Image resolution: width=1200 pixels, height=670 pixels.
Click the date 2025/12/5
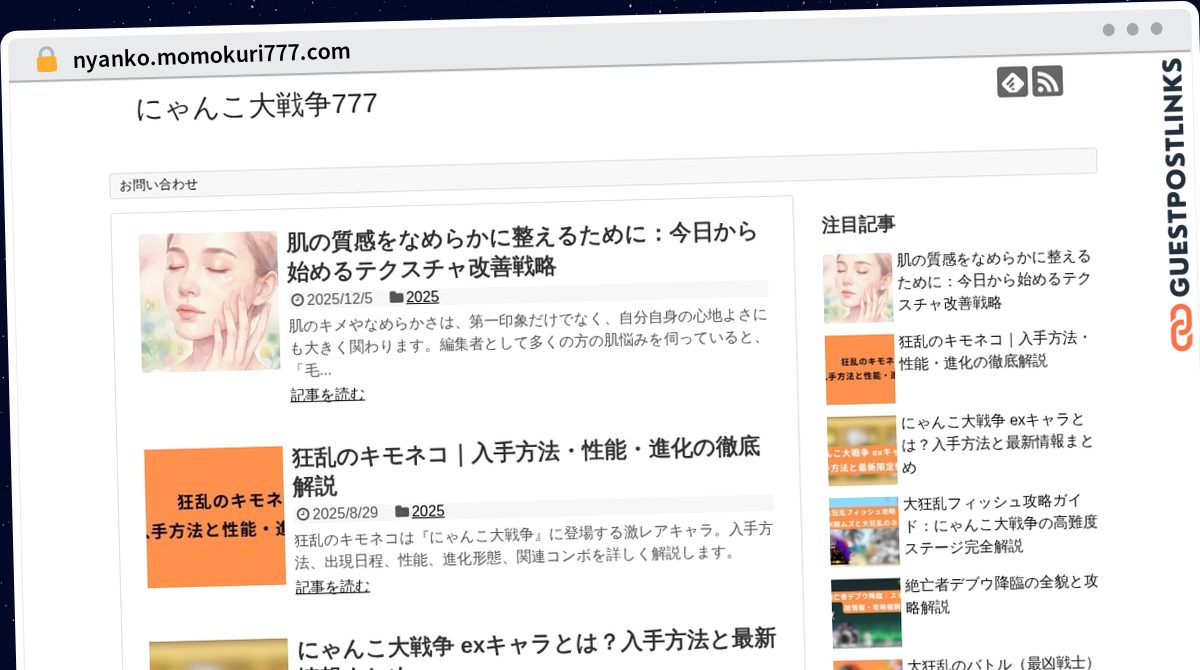[x=339, y=299]
